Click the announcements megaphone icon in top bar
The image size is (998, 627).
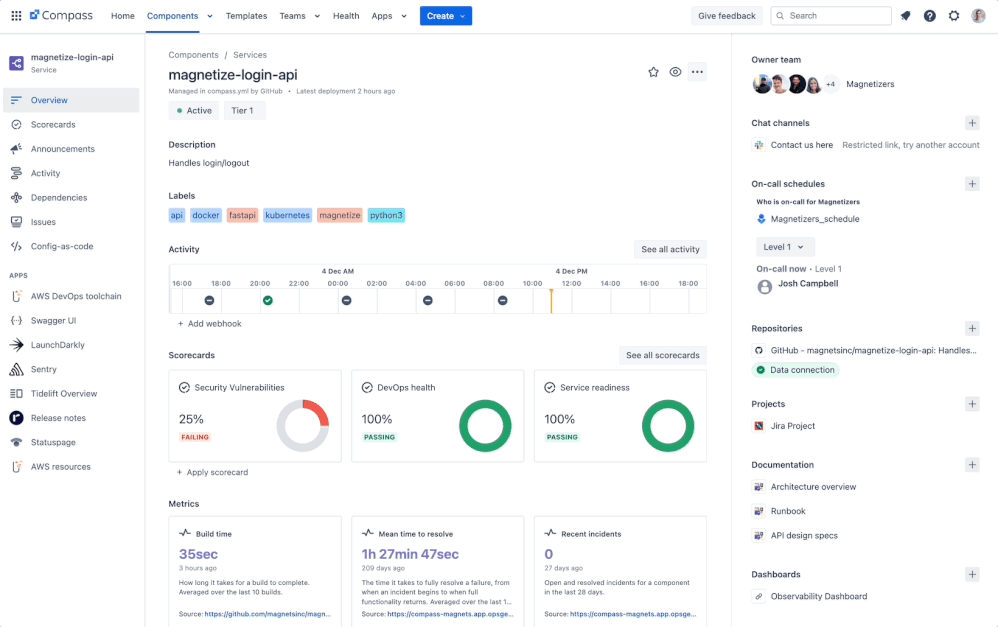(904, 15)
